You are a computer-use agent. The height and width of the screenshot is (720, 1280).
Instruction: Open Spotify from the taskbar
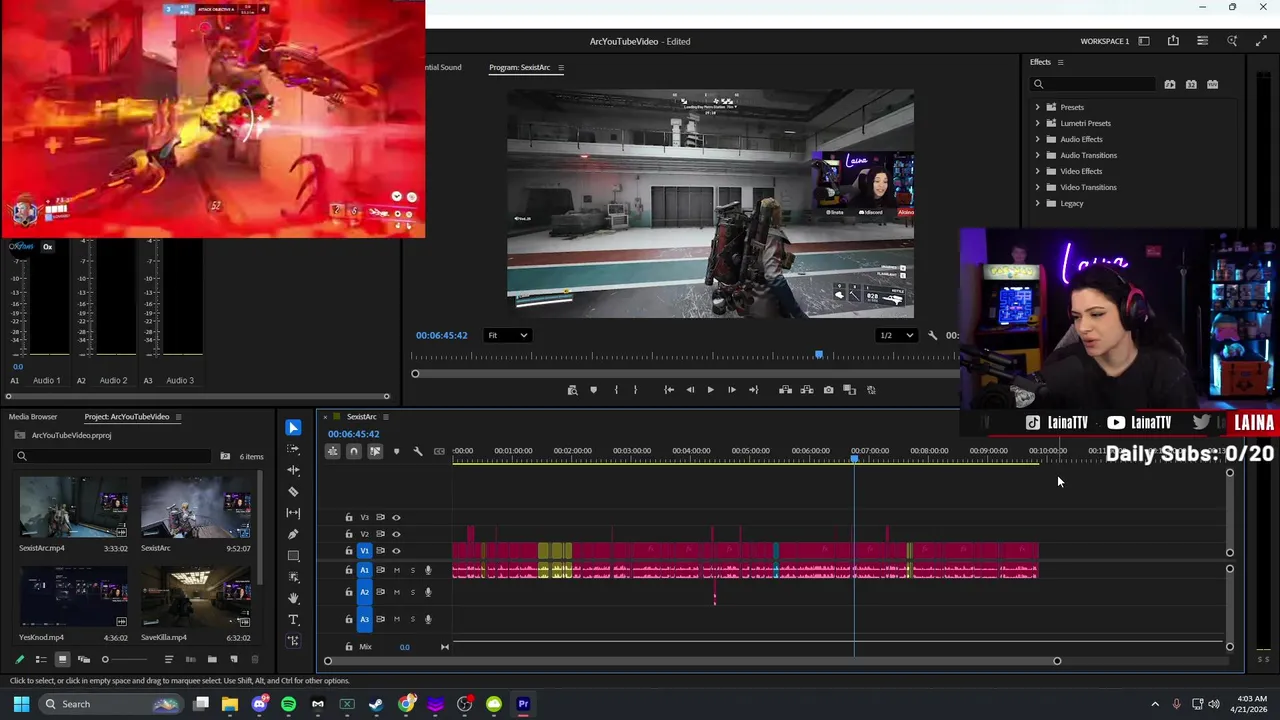tap(288, 704)
